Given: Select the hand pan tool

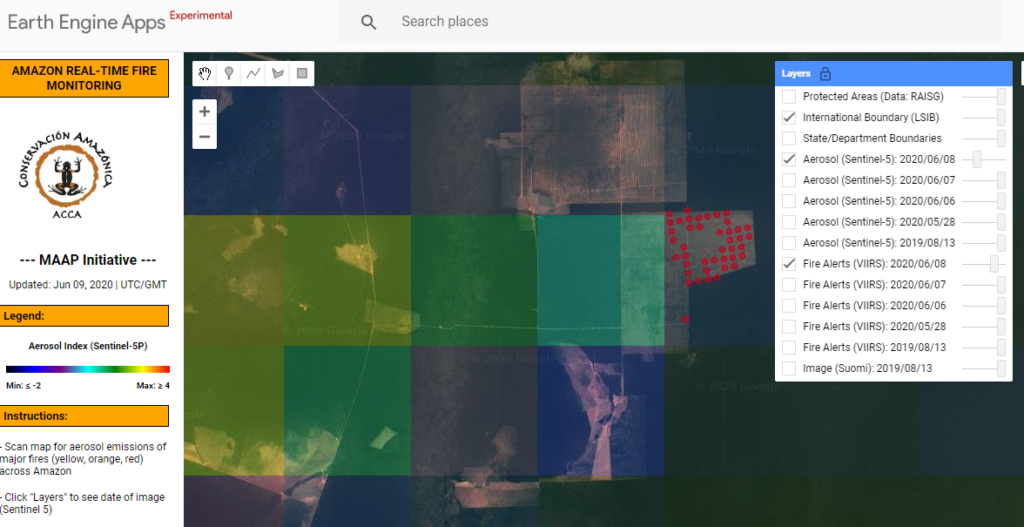Looking at the screenshot, I should [x=205, y=73].
